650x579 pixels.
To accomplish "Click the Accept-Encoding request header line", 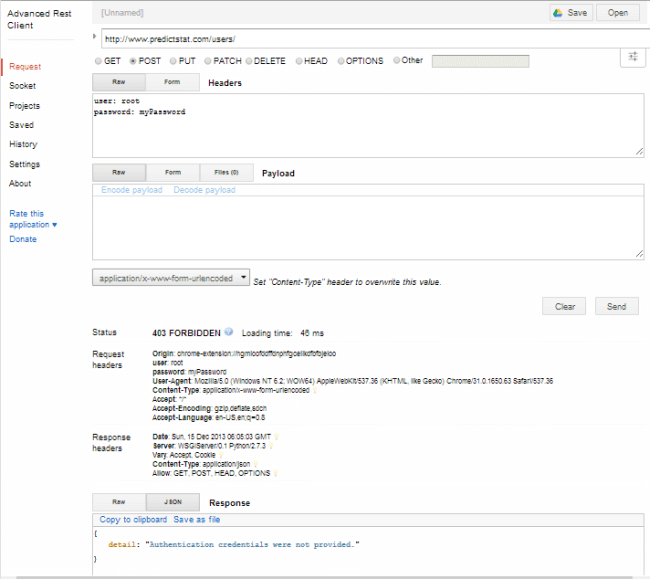I will (x=209, y=408).
